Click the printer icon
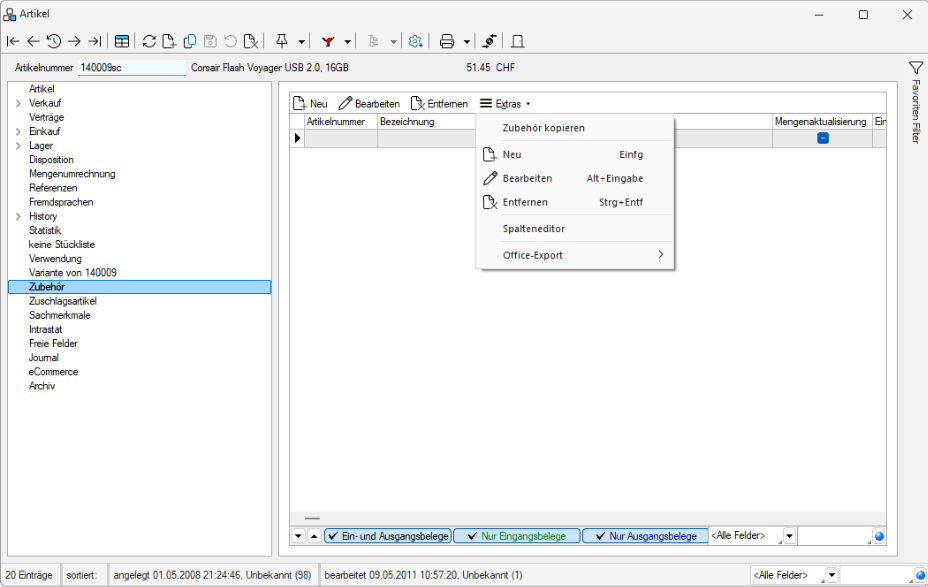 pos(447,41)
